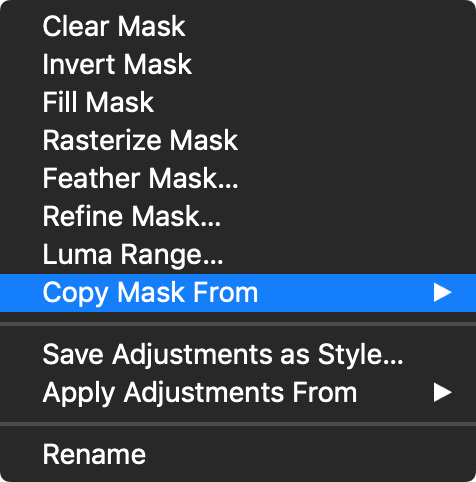Open the Apply Adjustments From submenu

coord(238,393)
